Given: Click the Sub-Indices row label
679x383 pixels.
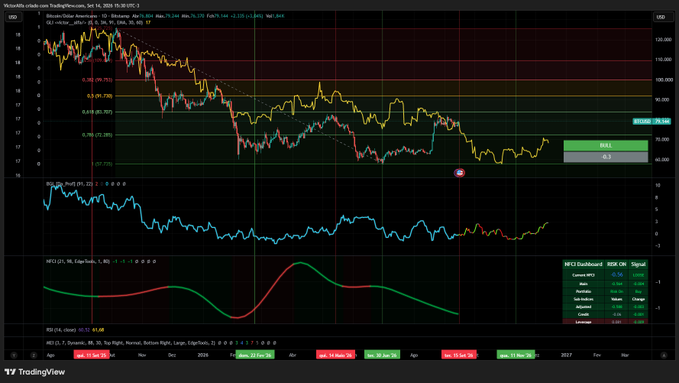Looking at the screenshot, I should [583, 299].
